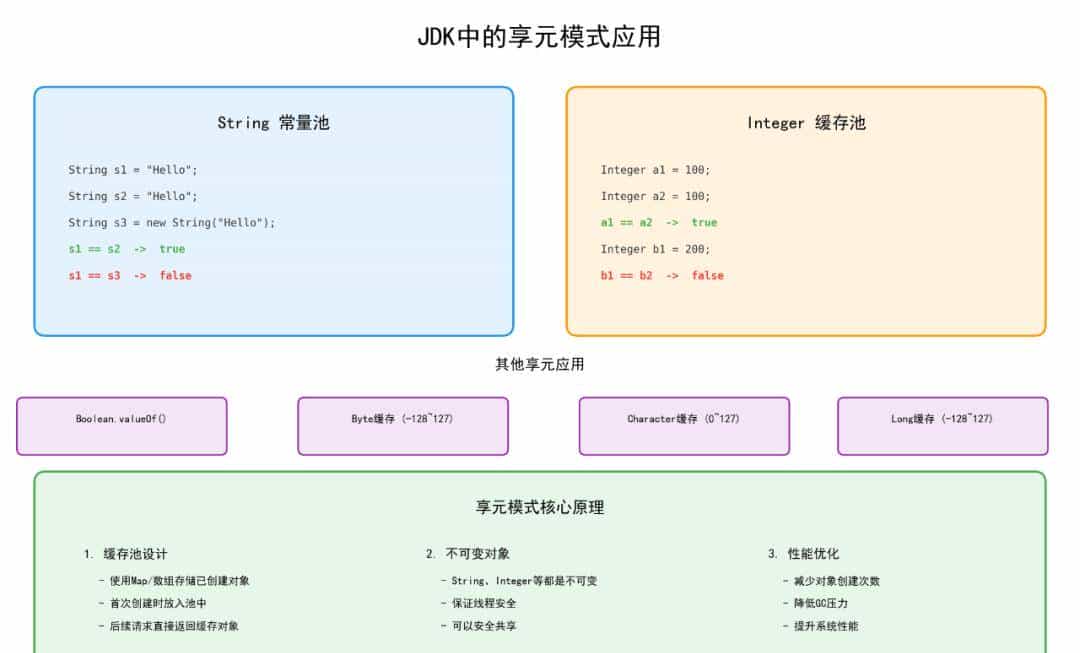Click the s1 == s3 false result line

point(125,275)
